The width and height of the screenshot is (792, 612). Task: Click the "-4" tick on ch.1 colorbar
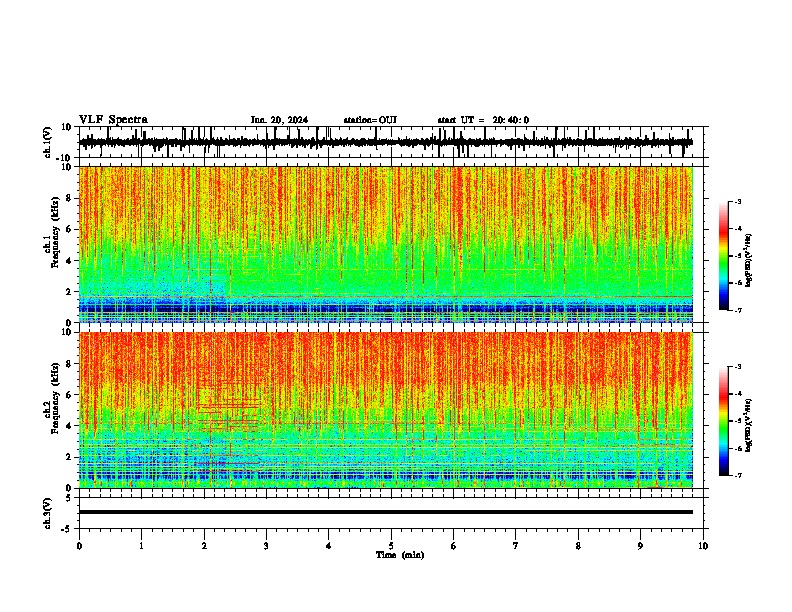(737, 229)
